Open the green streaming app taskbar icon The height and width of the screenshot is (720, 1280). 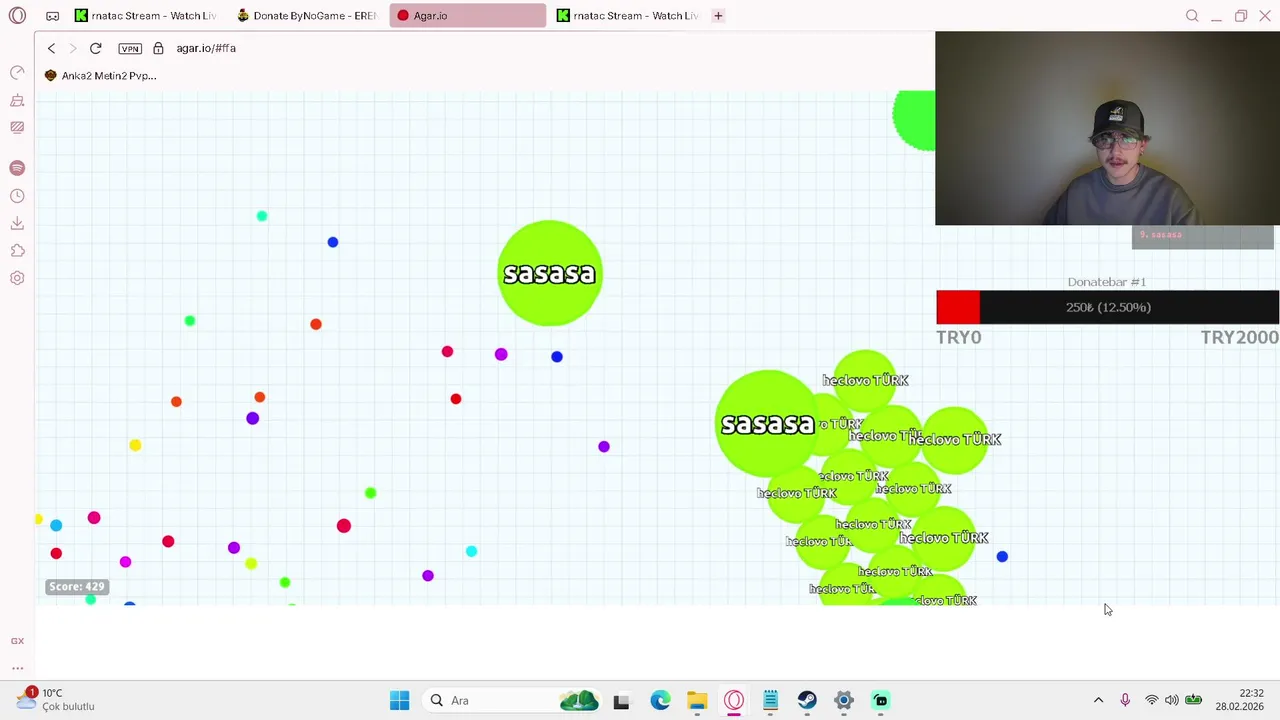[x=881, y=700]
